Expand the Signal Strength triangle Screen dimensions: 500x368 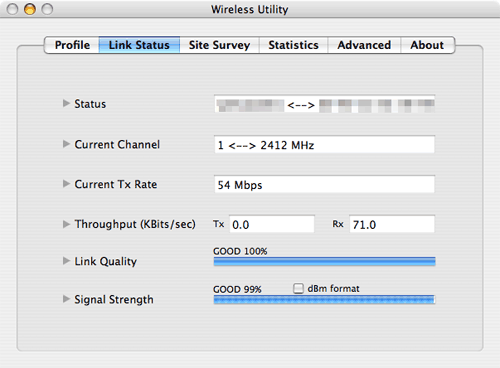(66, 299)
